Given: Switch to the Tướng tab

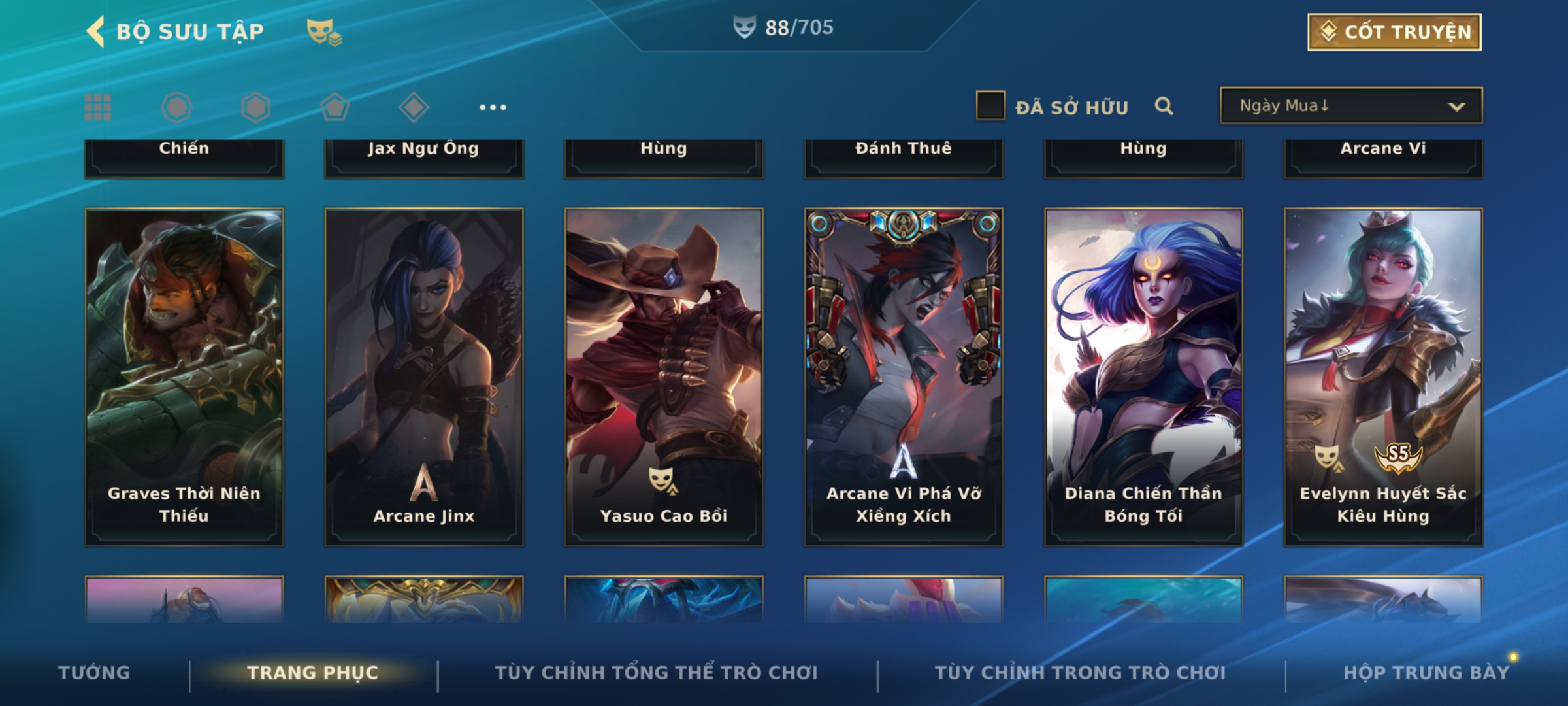Looking at the screenshot, I should (94, 673).
